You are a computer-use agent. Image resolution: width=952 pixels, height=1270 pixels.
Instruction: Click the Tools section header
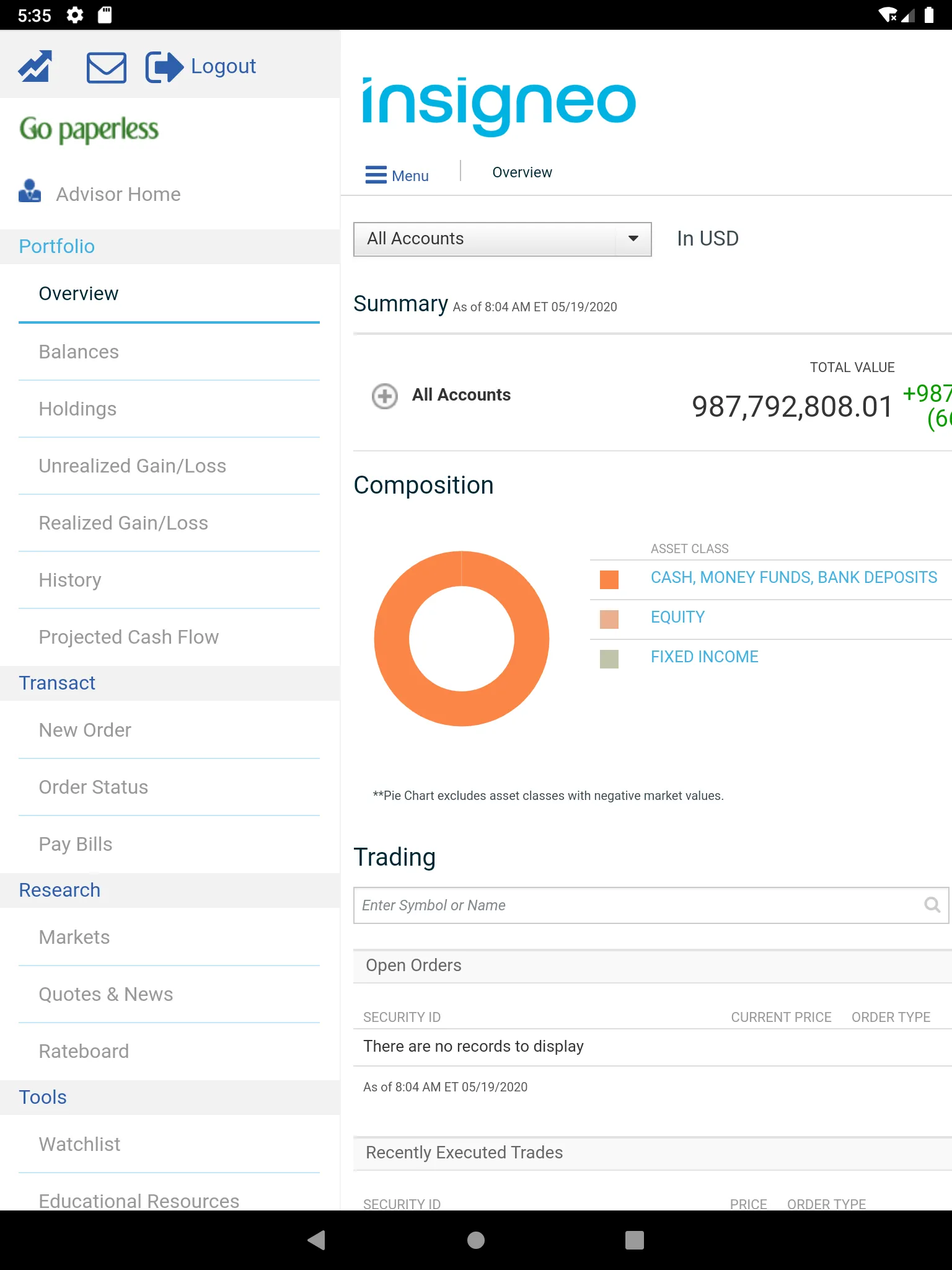(170, 1097)
